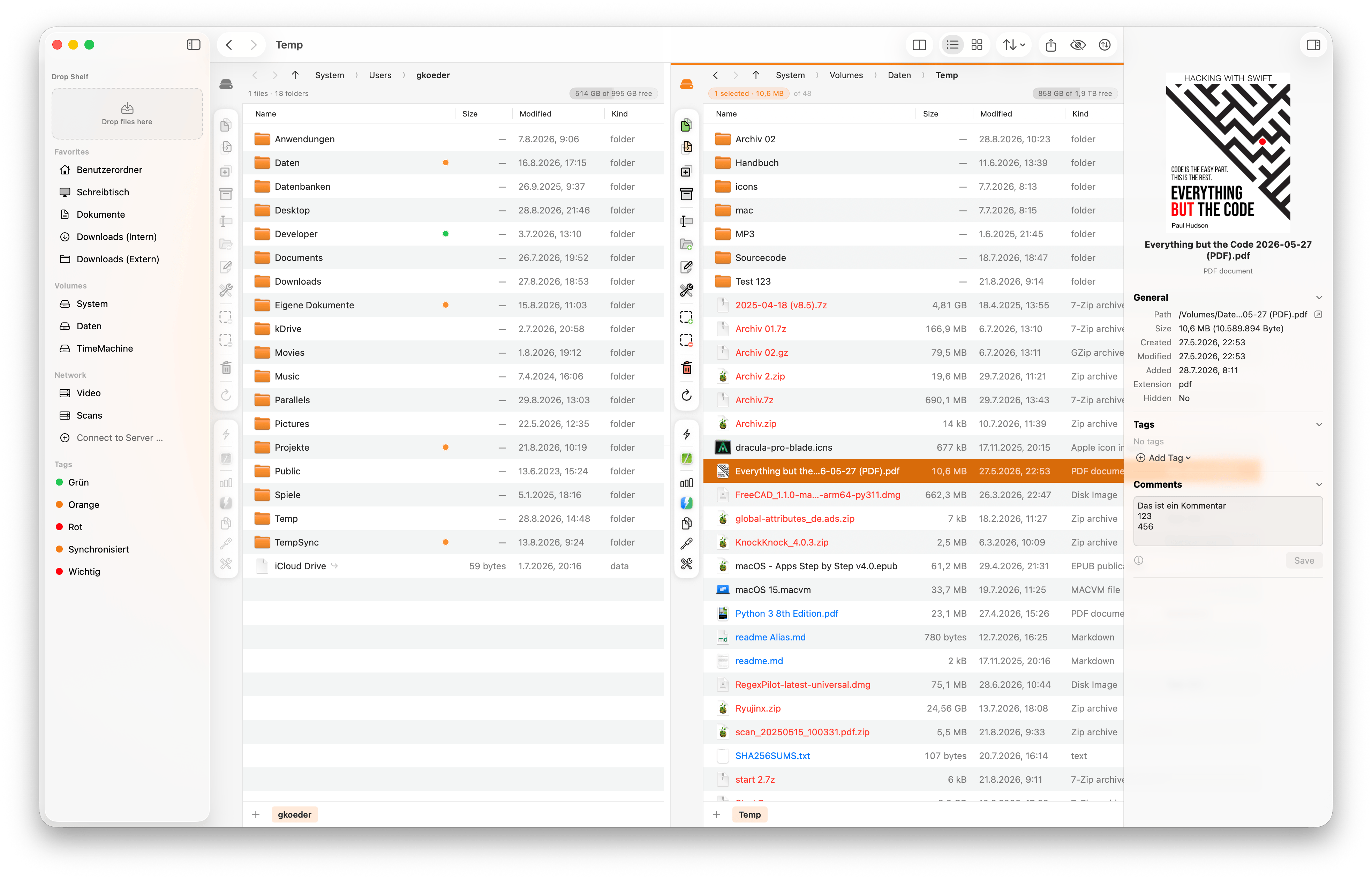Click the red Trash icon in right pane toolbar

click(686, 368)
